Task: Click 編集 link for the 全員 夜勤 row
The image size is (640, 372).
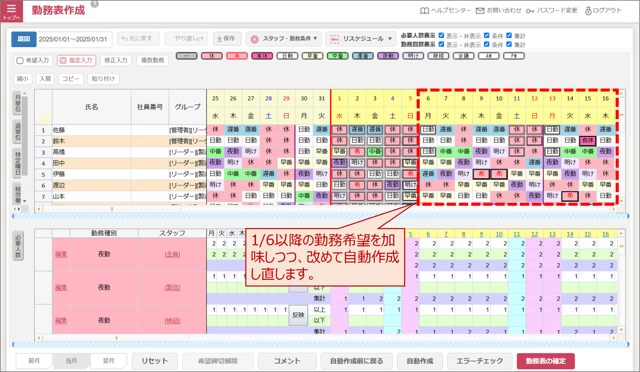Action: point(61,254)
